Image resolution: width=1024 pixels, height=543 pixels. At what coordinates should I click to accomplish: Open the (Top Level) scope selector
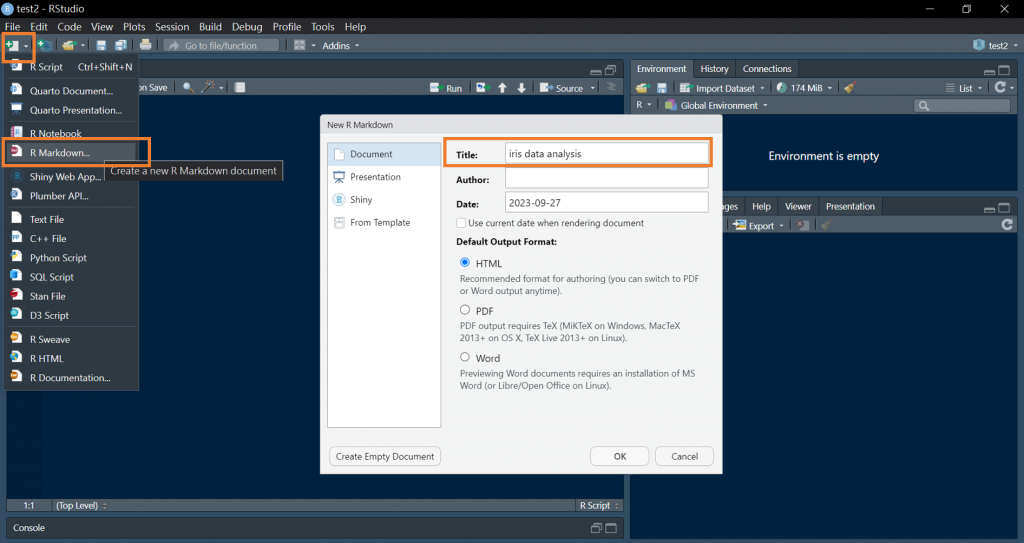pos(81,505)
